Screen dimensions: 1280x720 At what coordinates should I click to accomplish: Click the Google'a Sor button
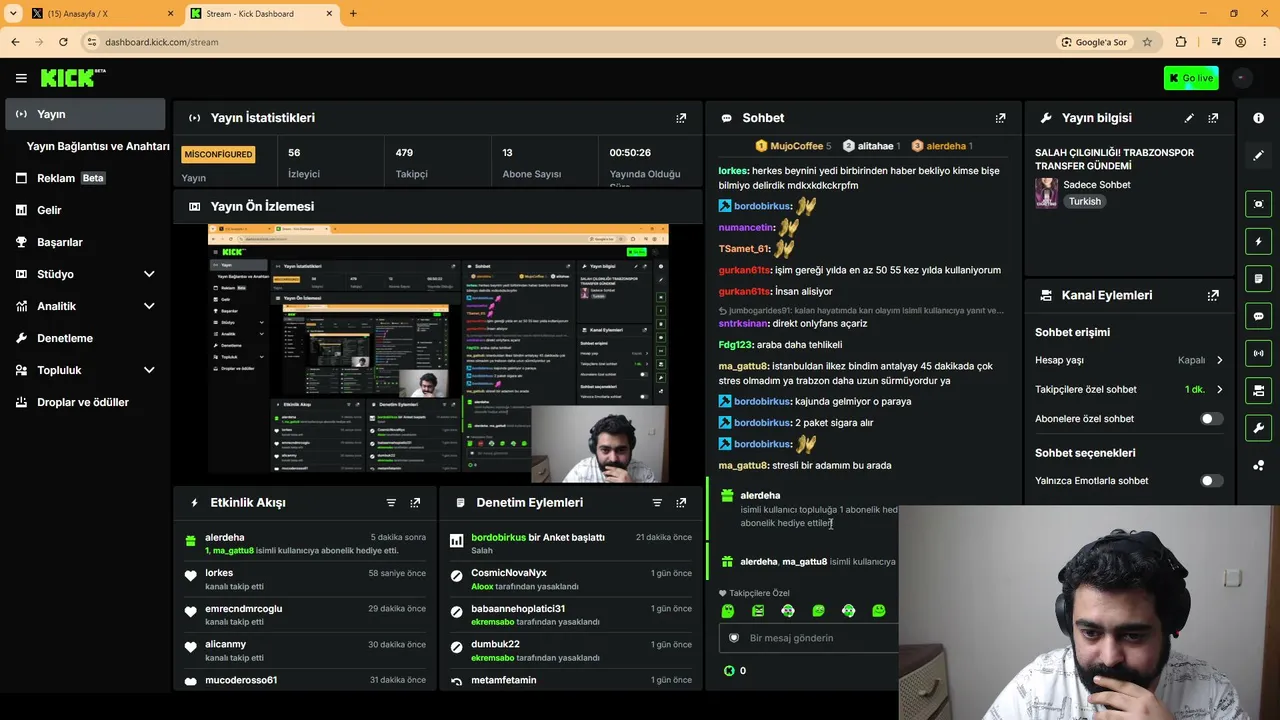click(x=1094, y=42)
